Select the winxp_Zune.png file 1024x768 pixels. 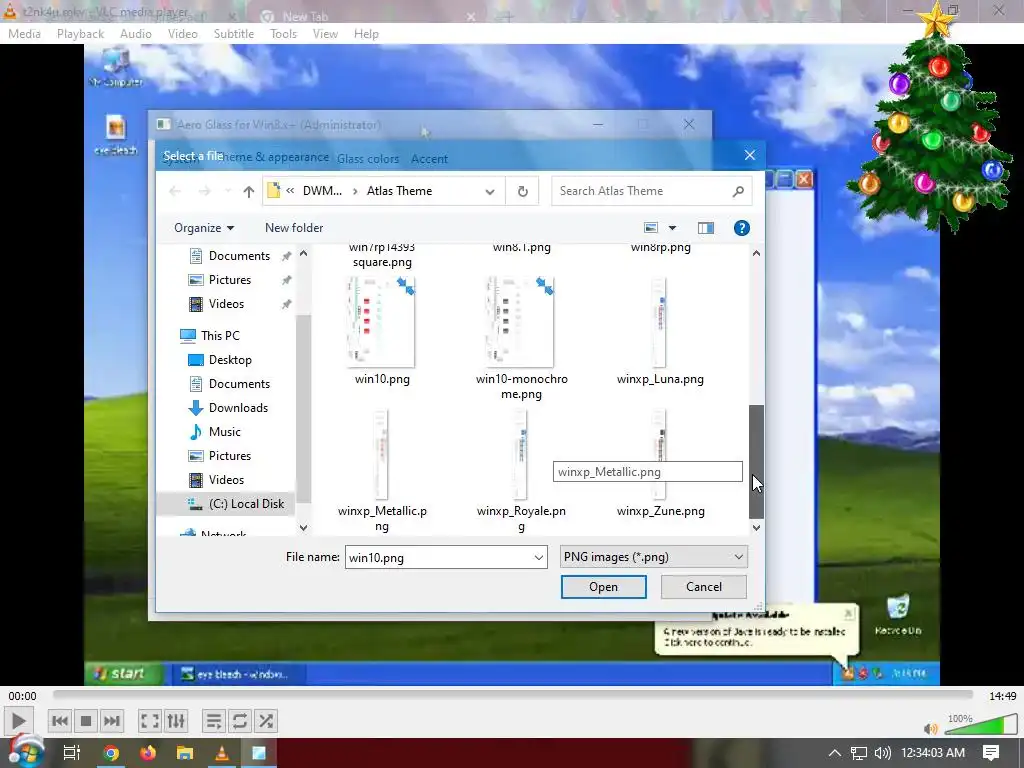pos(660,464)
